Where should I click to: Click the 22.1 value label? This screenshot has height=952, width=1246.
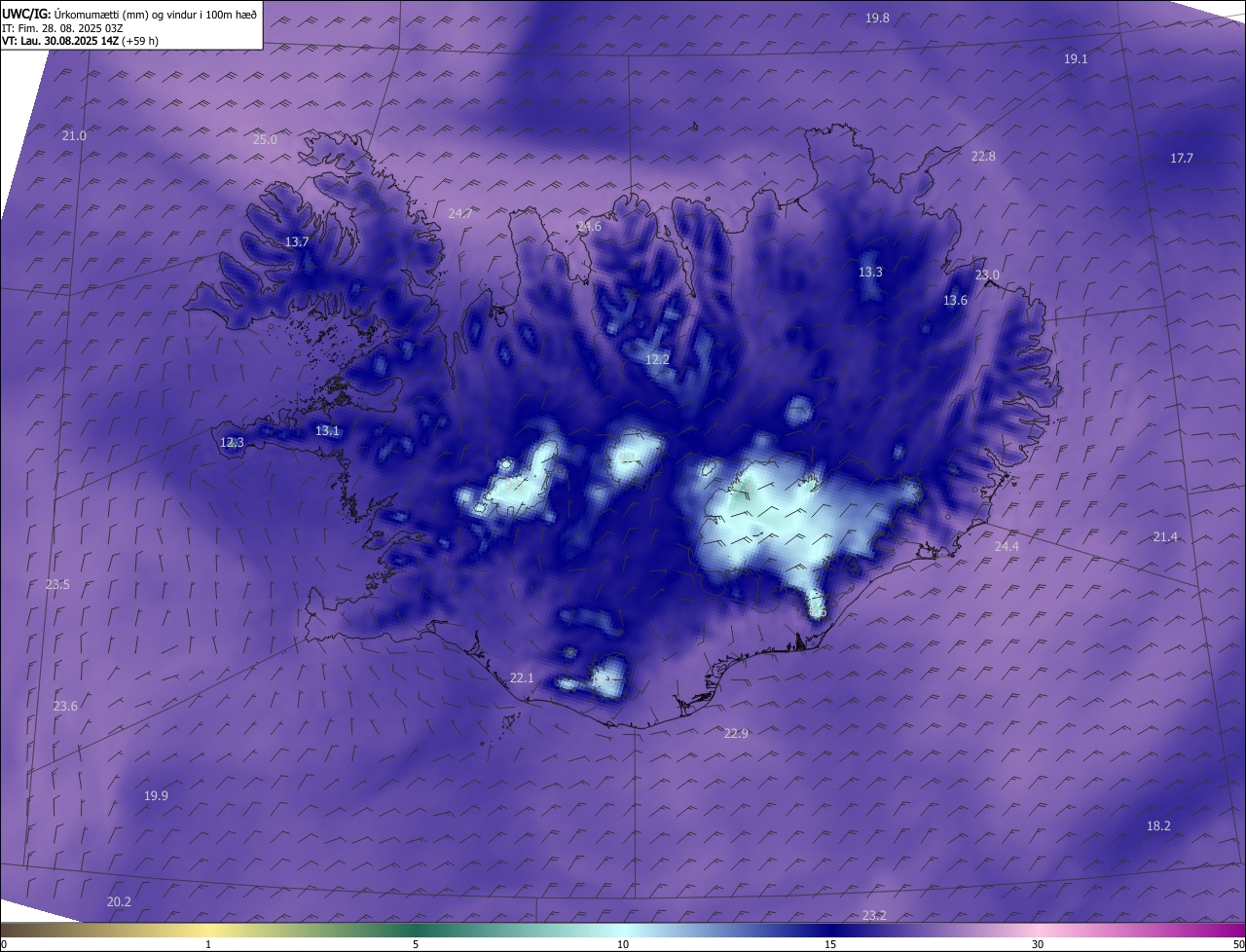pyautogui.click(x=522, y=677)
